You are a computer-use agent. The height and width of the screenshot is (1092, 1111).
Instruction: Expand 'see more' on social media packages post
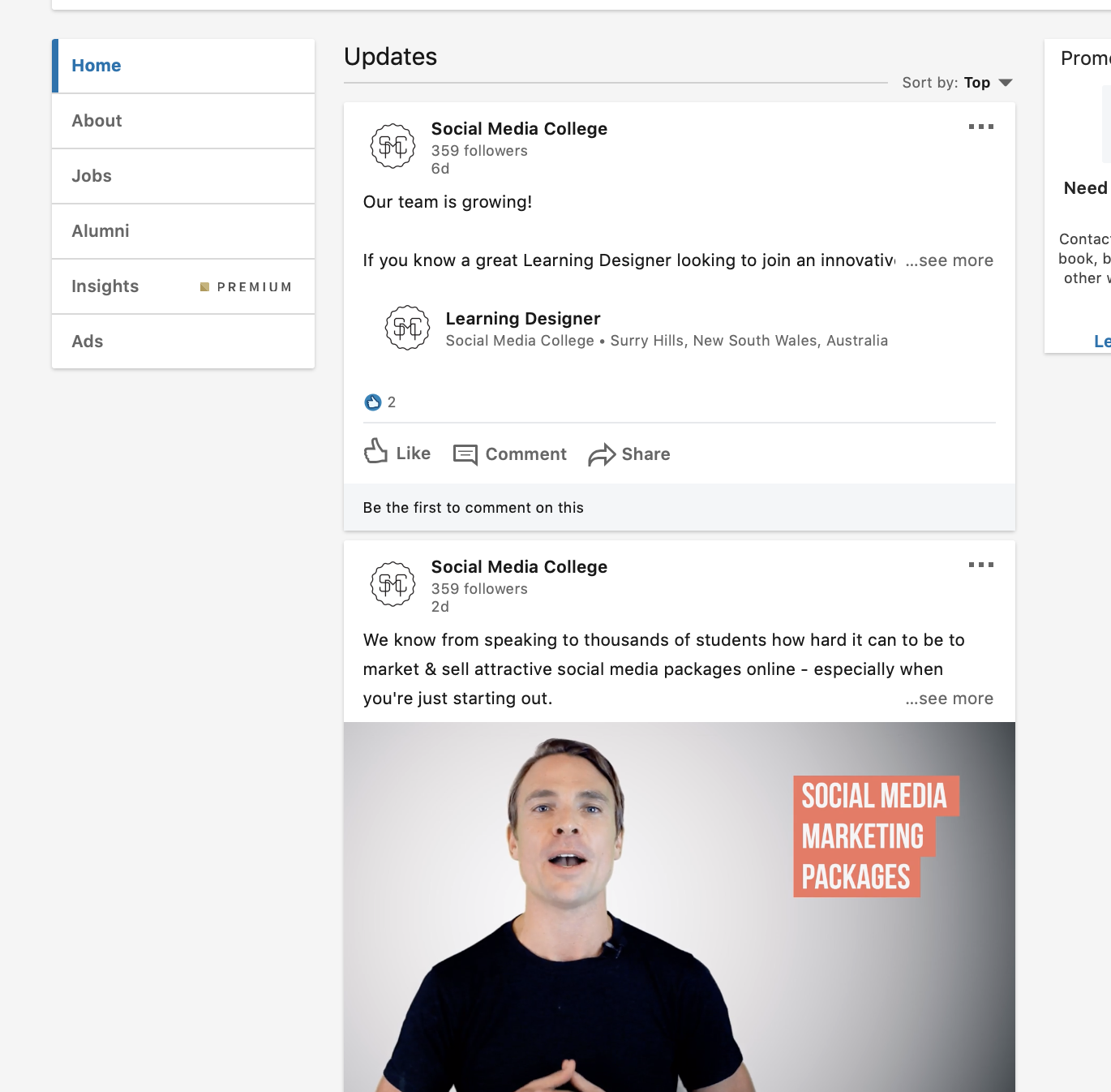tap(950, 699)
